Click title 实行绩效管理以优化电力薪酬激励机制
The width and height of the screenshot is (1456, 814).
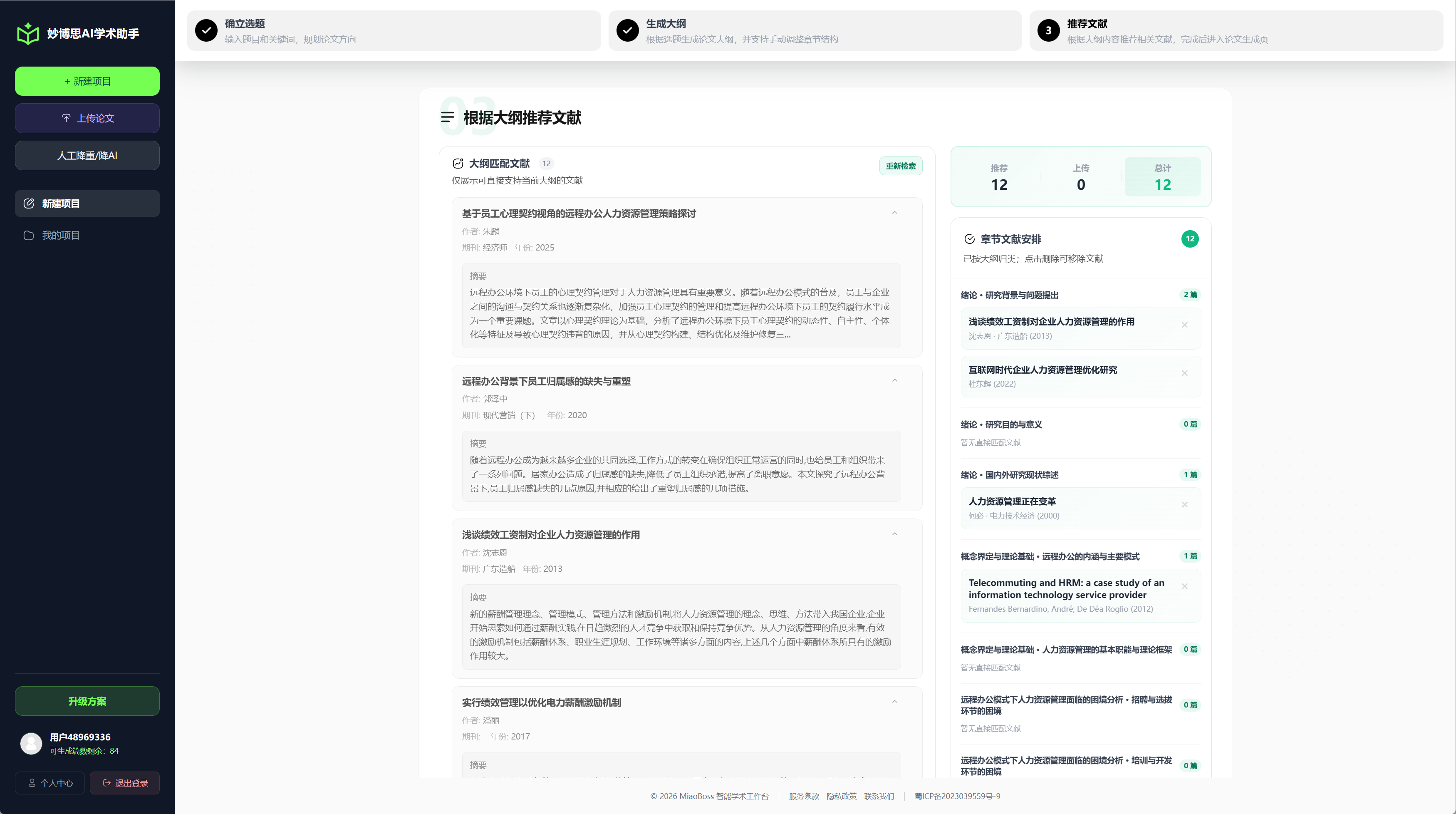click(541, 702)
